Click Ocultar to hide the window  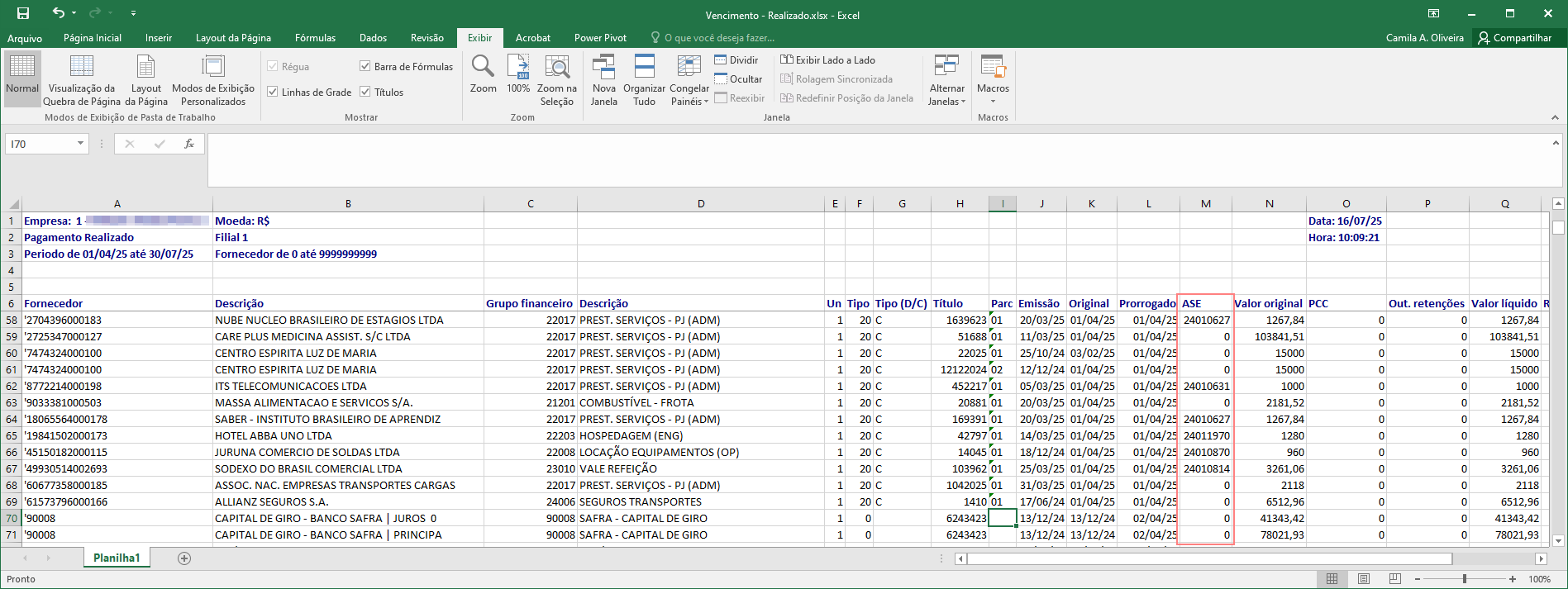pos(738,78)
